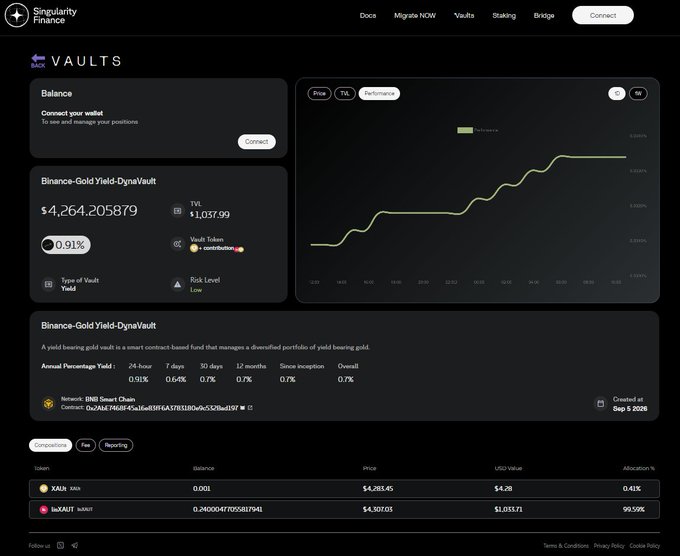Image resolution: width=680 pixels, height=556 pixels.
Task: Open the Cookie Policy link
Action: click(644, 546)
